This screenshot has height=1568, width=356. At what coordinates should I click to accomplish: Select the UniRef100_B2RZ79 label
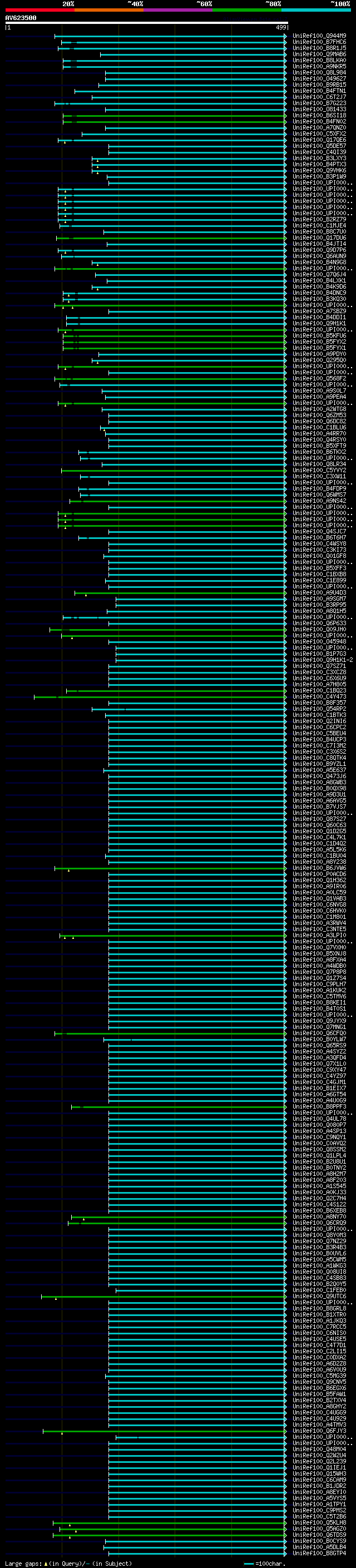pos(319,219)
